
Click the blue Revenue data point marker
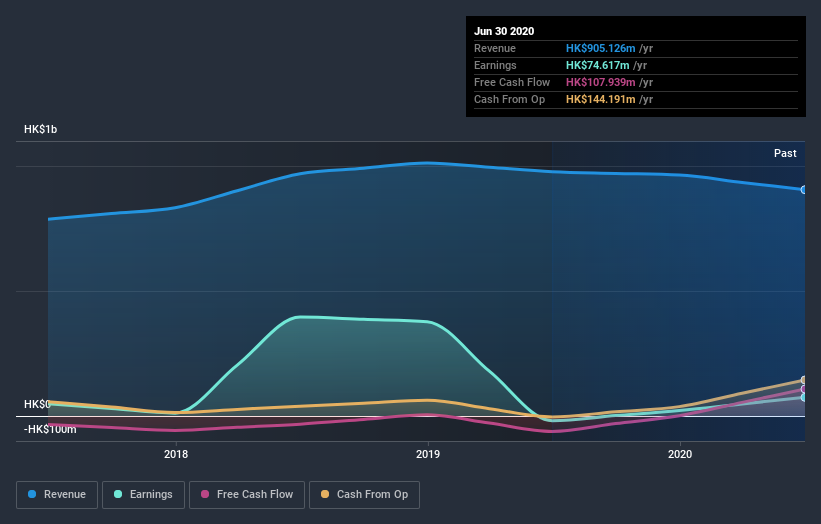(804, 189)
